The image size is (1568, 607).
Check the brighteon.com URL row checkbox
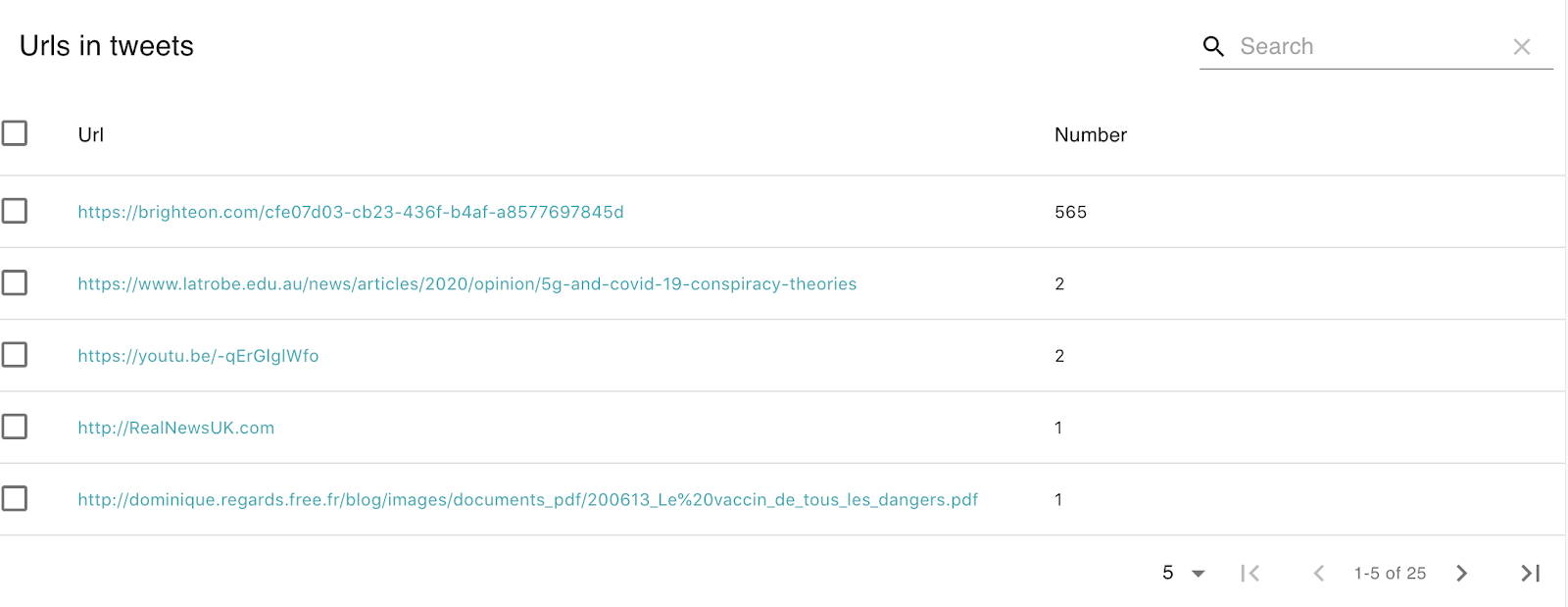[15, 211]
